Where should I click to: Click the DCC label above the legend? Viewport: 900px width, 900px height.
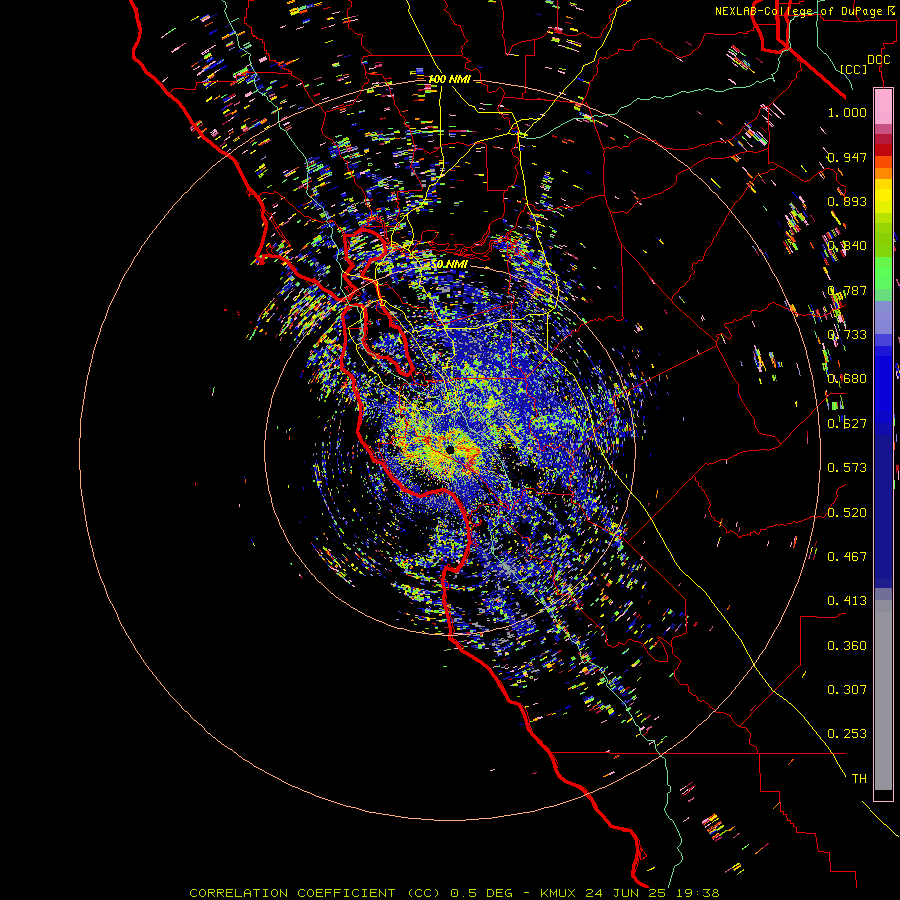878,60
